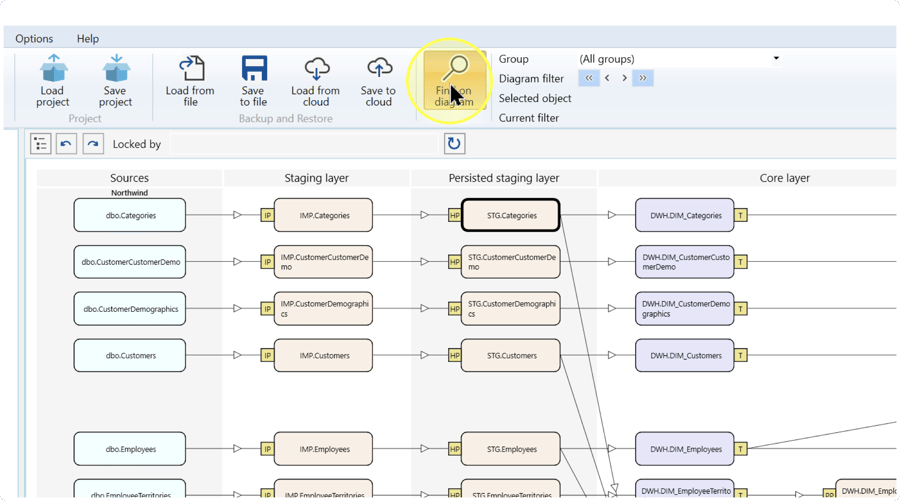900x501 pixels.
Task: Click the Sources column header
Action: point(129,178)
